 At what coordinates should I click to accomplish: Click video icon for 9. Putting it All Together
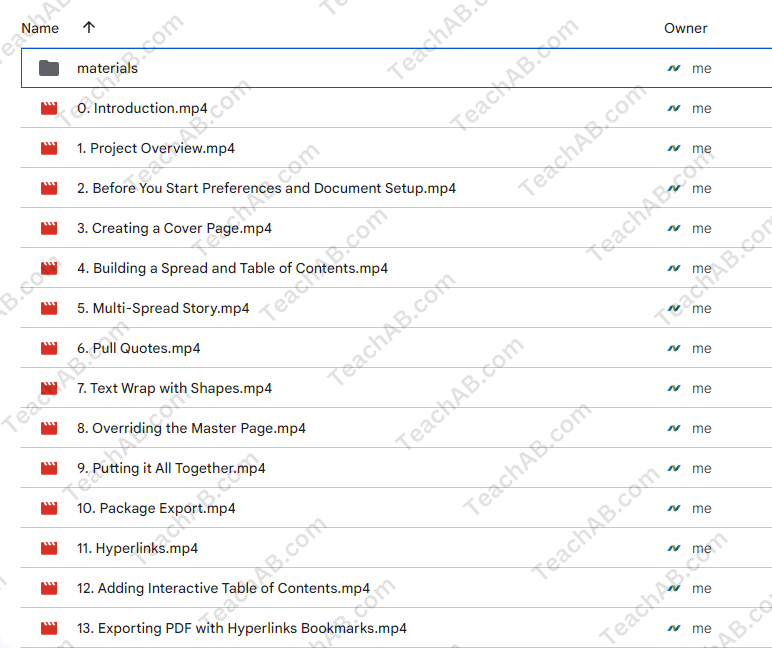(49, 468)
